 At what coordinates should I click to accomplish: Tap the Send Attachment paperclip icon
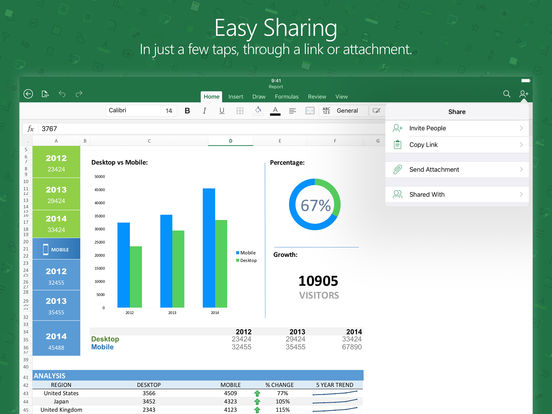(x=397, y=170)
